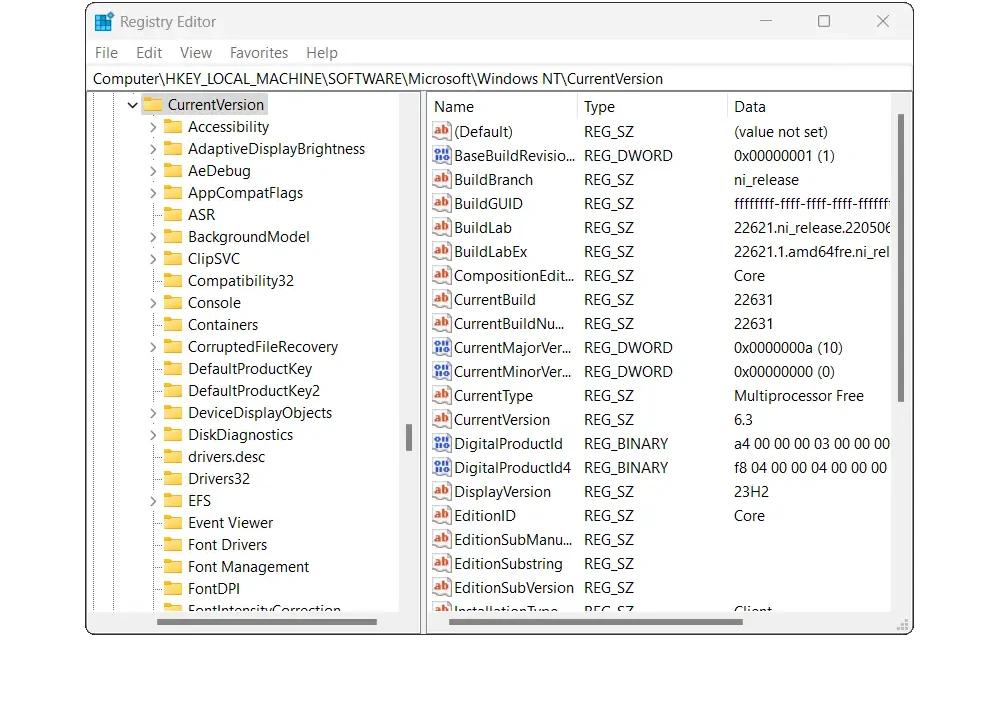Image resolution: width=1001 pixels, height=708 pixels.
Task: Expand the AeDebug key
Action: click(x=153, y=171)
